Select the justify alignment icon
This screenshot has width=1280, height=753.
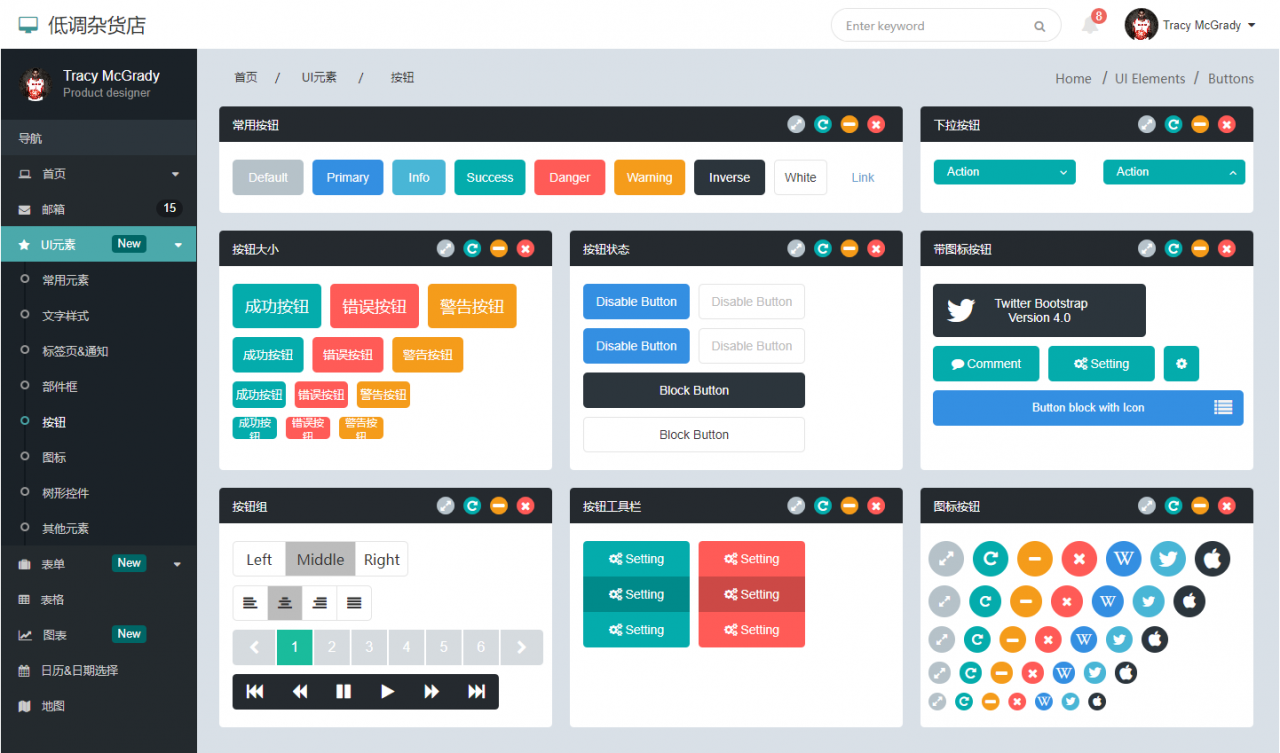click(x=354, y=603)
